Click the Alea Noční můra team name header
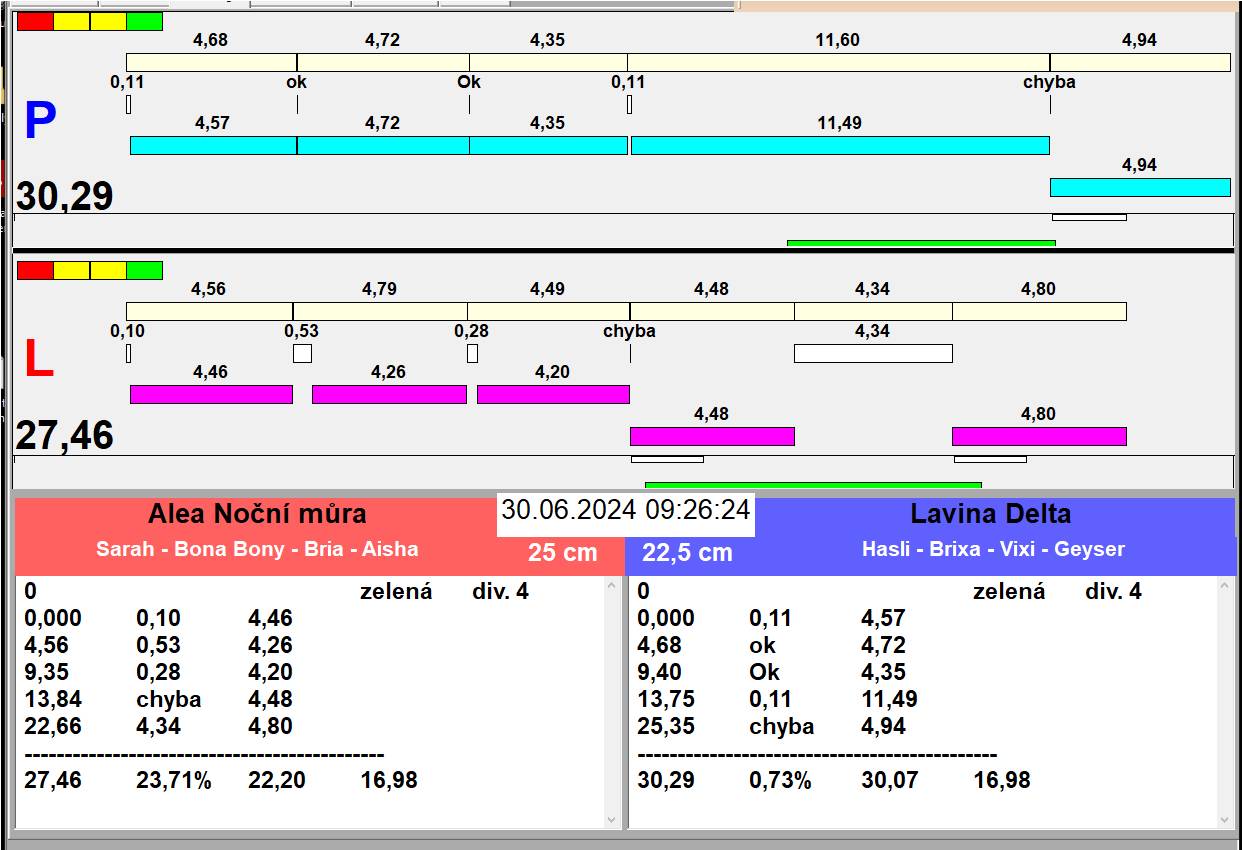The height and width of the screenshot is (850, 1242). (257, 514)
